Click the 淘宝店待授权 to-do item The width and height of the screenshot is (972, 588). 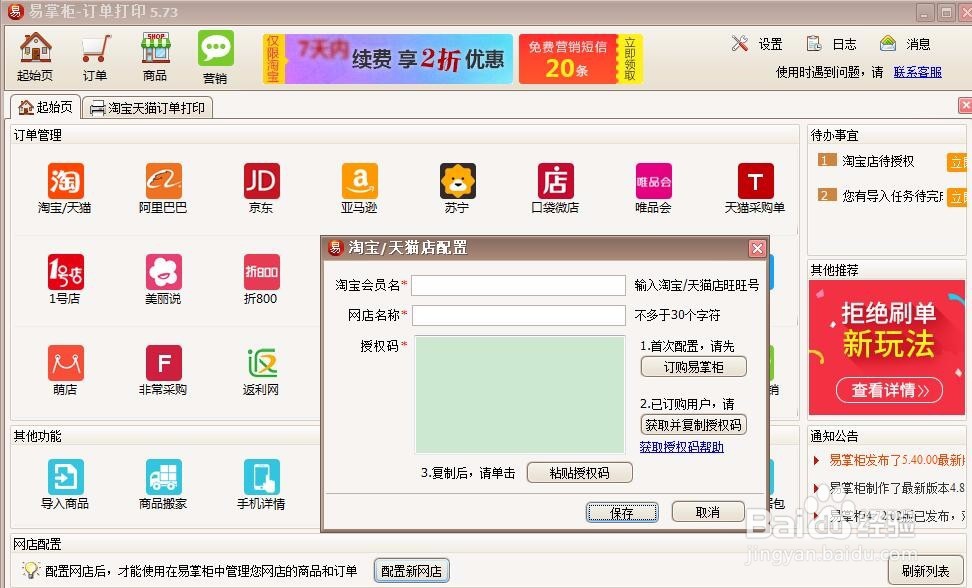click(x=878, y=161)
